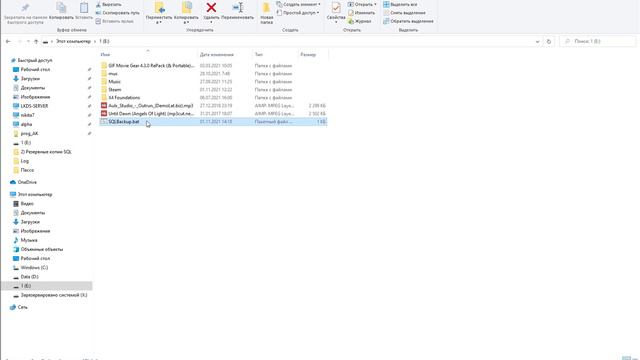640x360 pixels.
Task: Click Изменить in the ribbon
Action: tap(361, 13)
